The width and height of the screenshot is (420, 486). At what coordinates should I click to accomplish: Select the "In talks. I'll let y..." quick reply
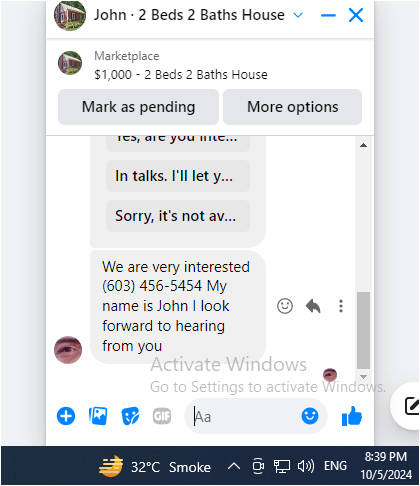tap(178, 176)
